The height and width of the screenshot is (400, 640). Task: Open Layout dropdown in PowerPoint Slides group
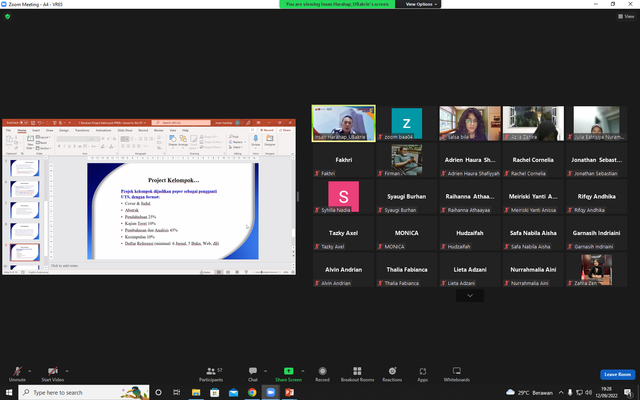pyautogui.click(x=43, y=137)
